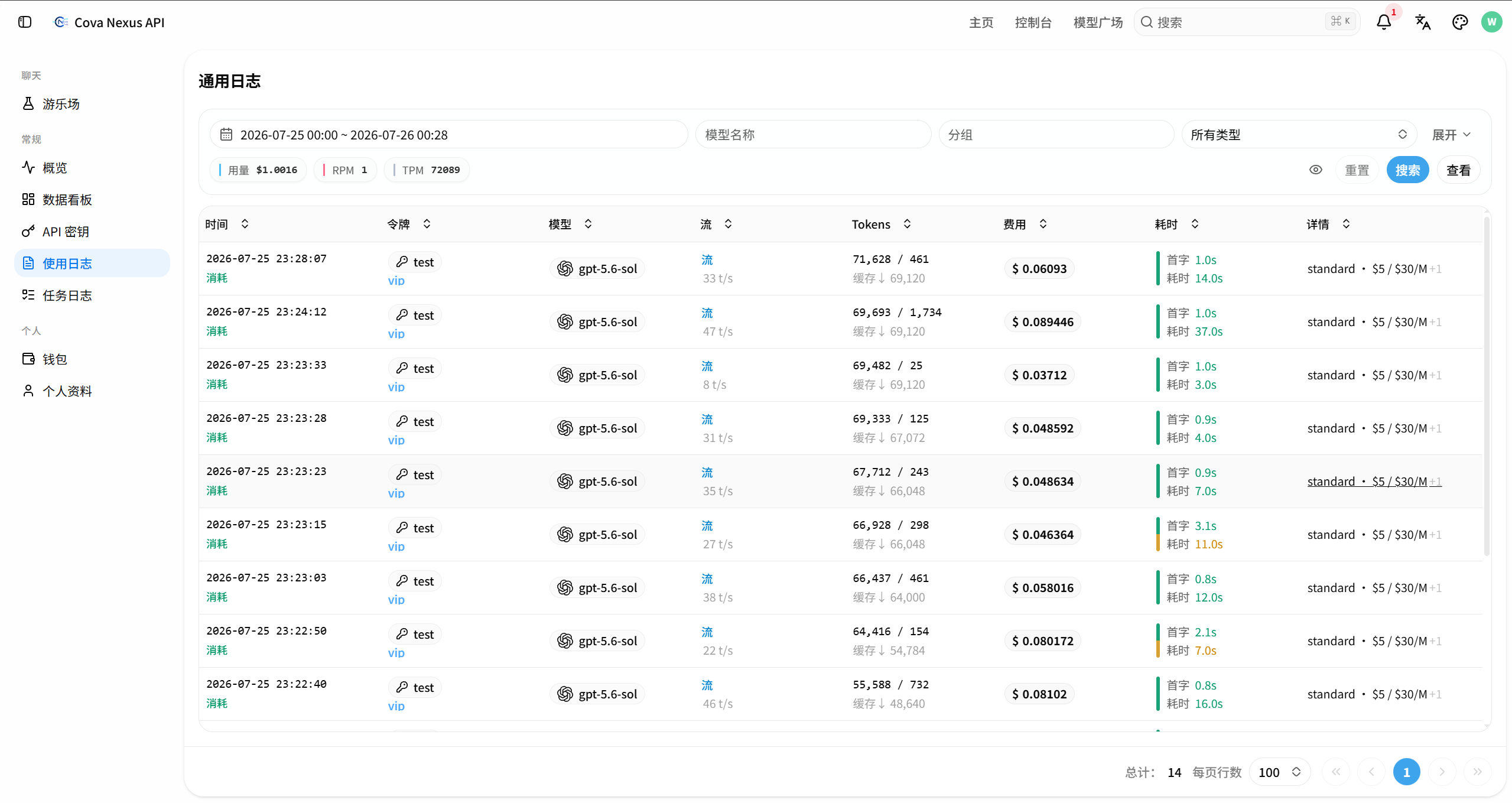
Task: Expand more filters with 展开
Action: tap(1451, 135)
